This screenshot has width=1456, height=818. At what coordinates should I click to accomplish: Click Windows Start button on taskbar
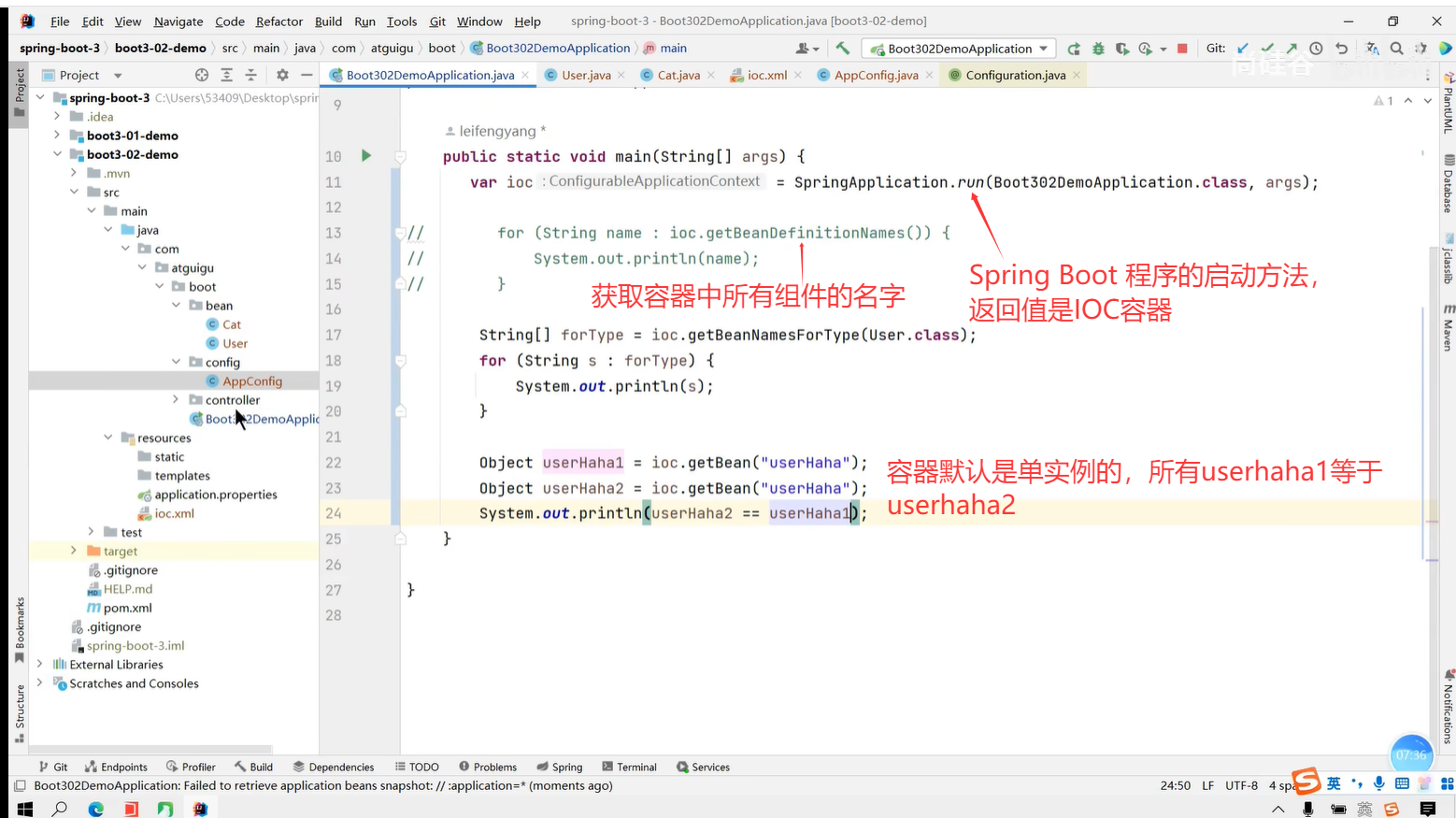click(x=25, y=809)
